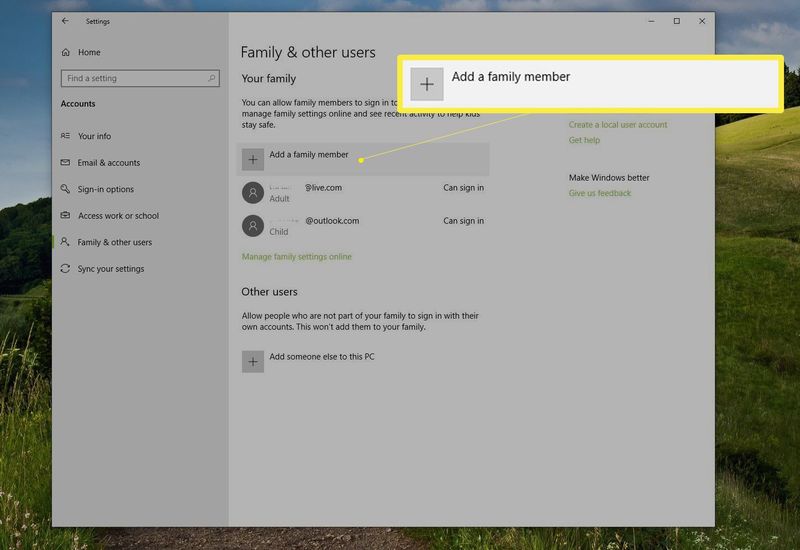This screenshot has height=550, width=800.
Task: Select the Child @outlook.com account avatar
Action: (253, 226)
